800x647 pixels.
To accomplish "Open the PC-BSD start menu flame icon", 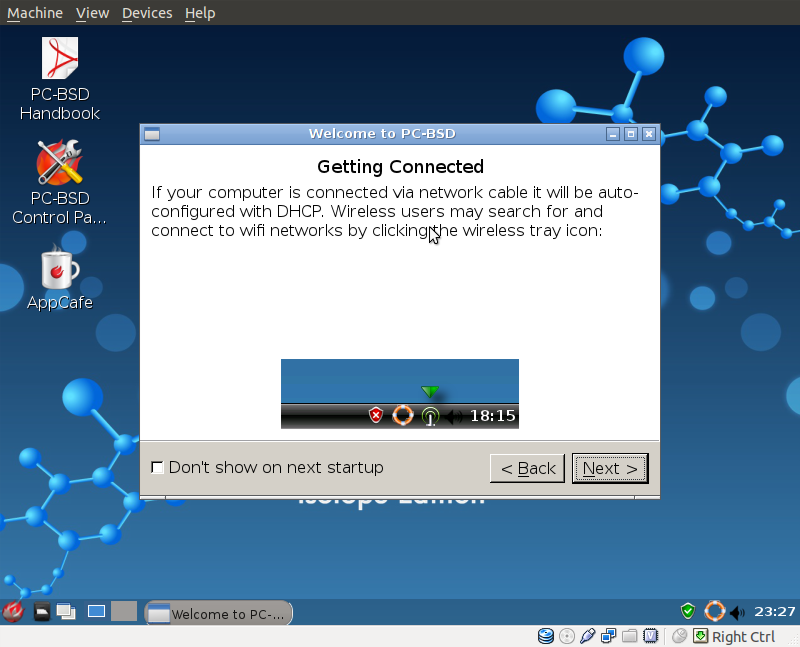I will point(13,611).
